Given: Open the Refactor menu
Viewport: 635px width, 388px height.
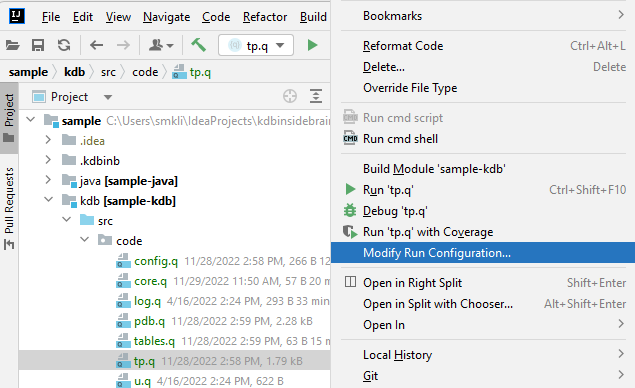Looking at the screenshot, I should [x=265, y=17].
